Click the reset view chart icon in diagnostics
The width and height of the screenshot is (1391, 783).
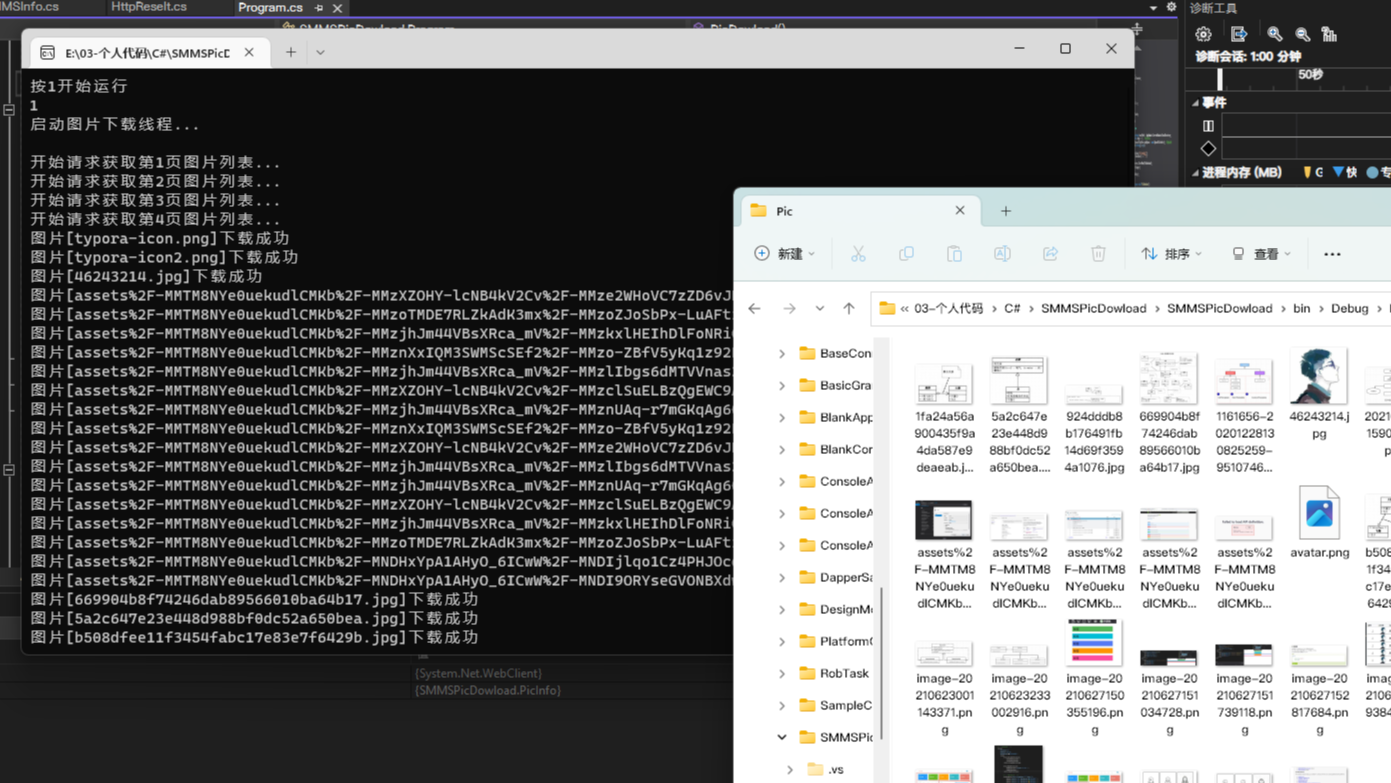1329,34
